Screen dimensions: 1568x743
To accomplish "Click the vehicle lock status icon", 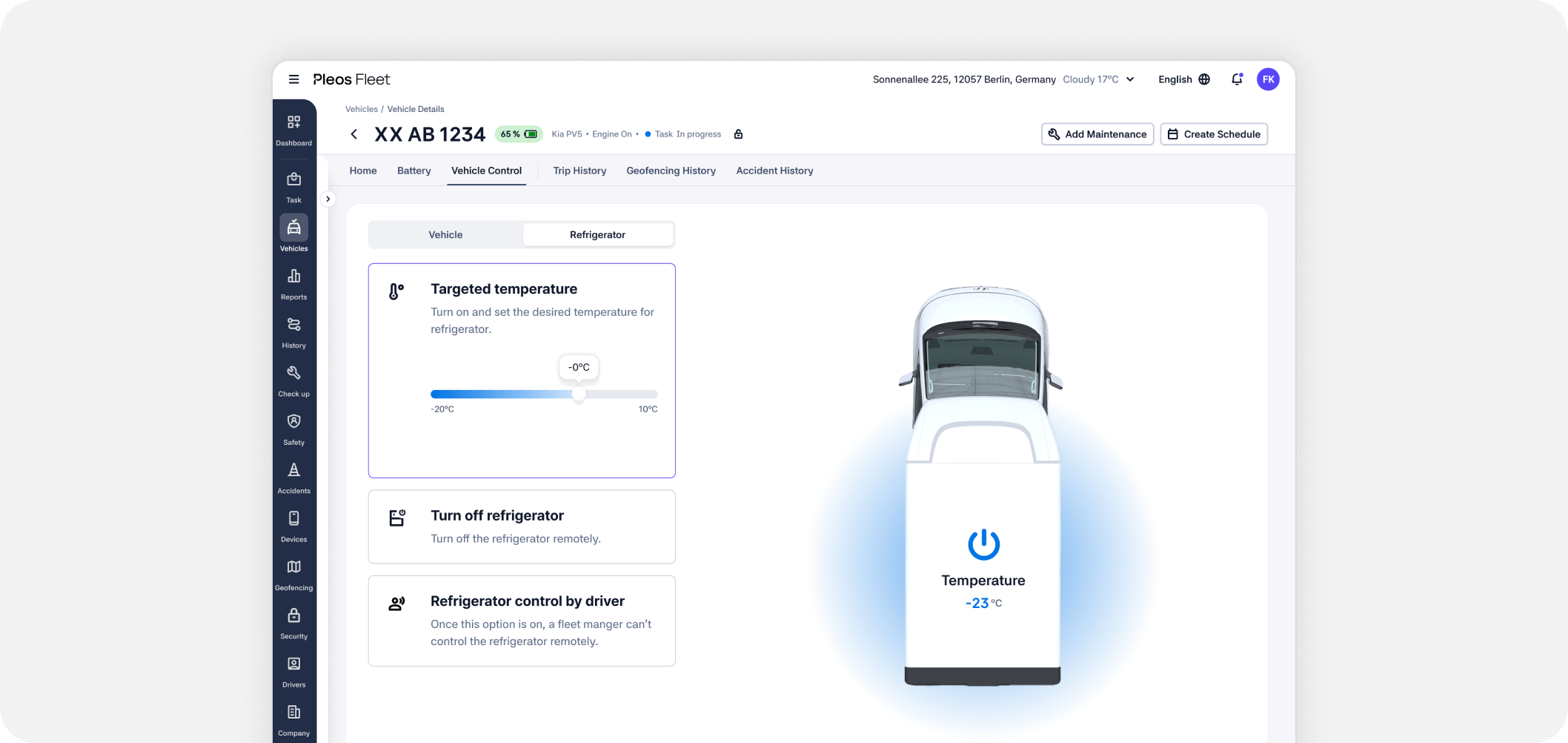I will pos(738,134).
